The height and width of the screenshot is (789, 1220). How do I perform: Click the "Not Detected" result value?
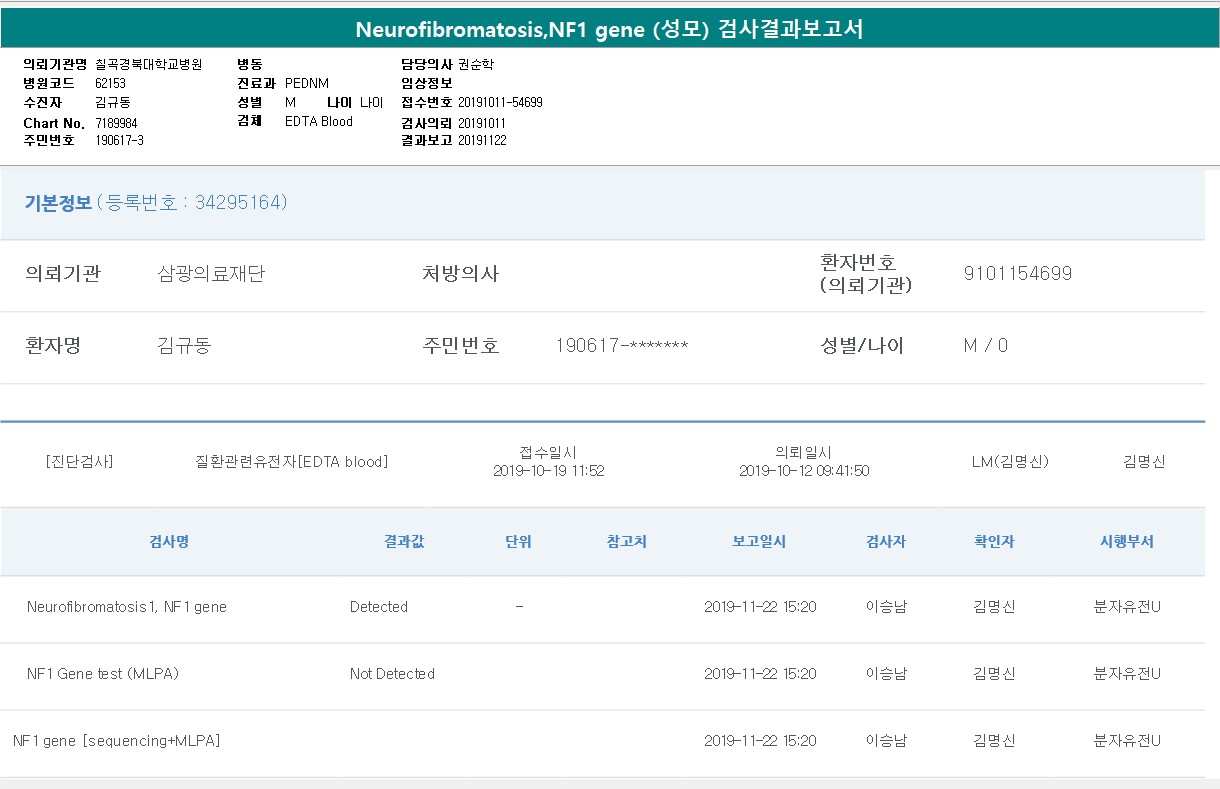392,674
